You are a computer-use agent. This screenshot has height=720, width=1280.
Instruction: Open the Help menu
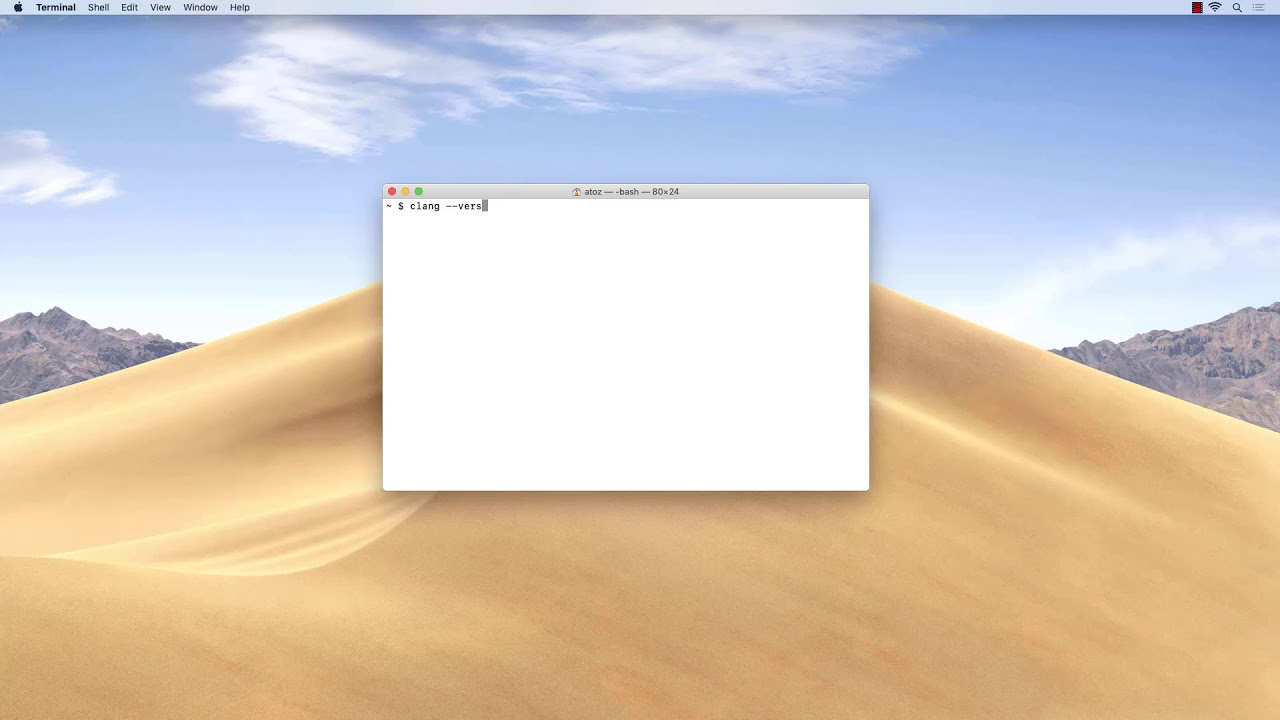point(240,7)
